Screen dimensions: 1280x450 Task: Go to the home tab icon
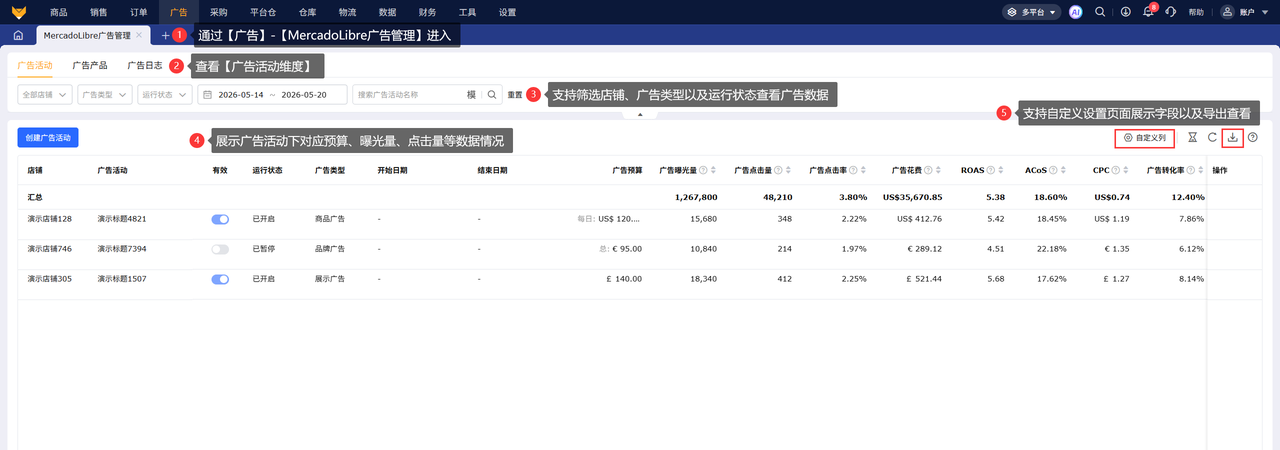(18, 35)
